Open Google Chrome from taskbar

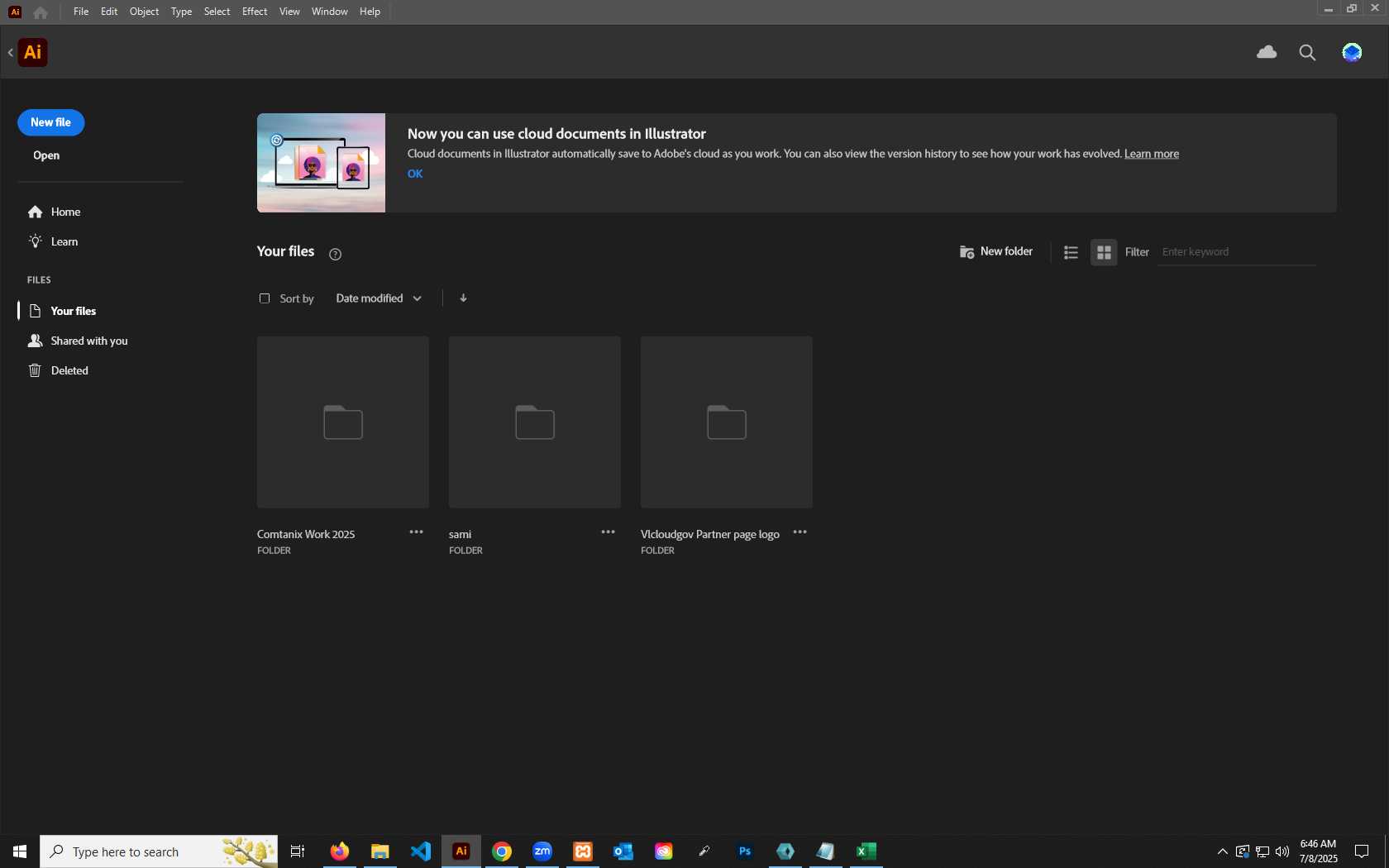(501, 851)
